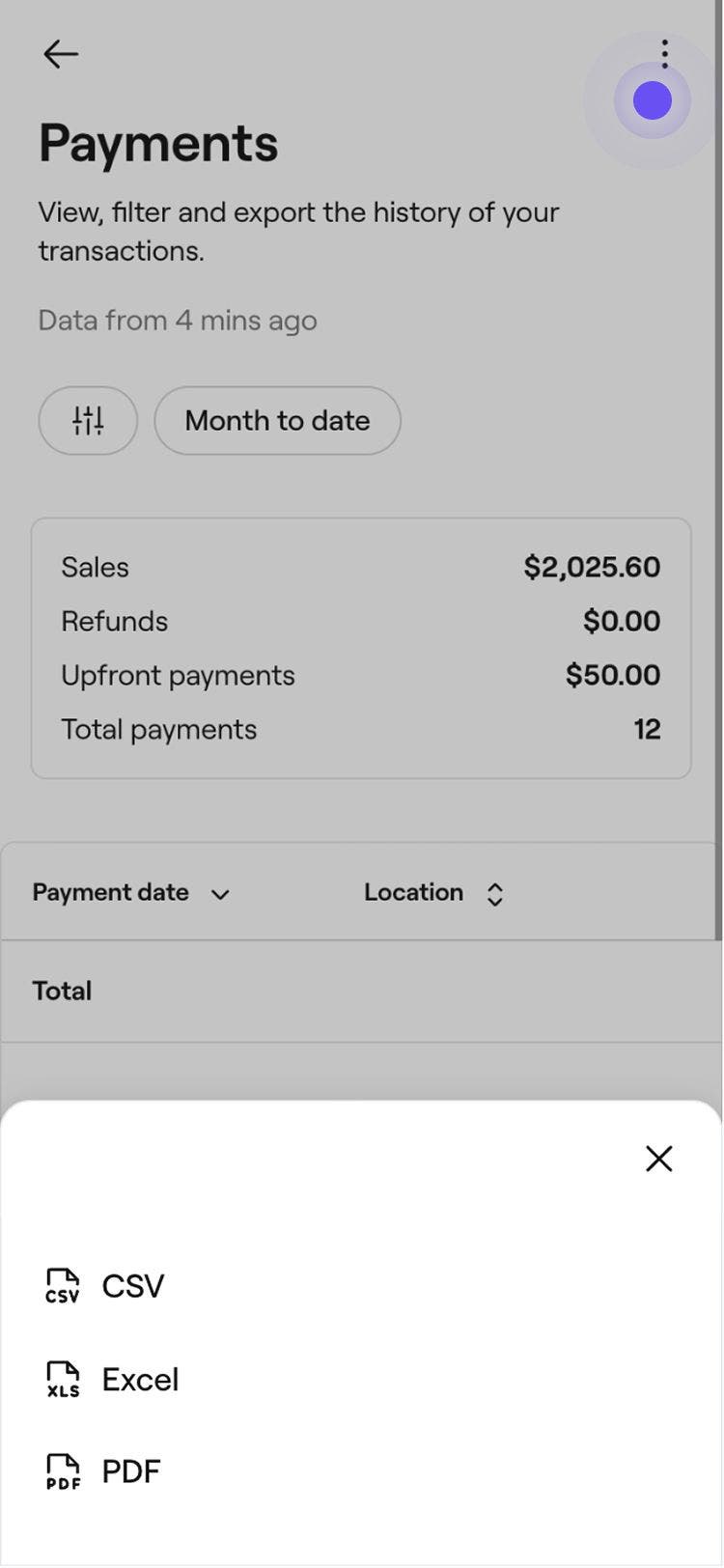Click the Location sort arrows
This screenshot has height=1568, width=724.
tap(494, 894)
